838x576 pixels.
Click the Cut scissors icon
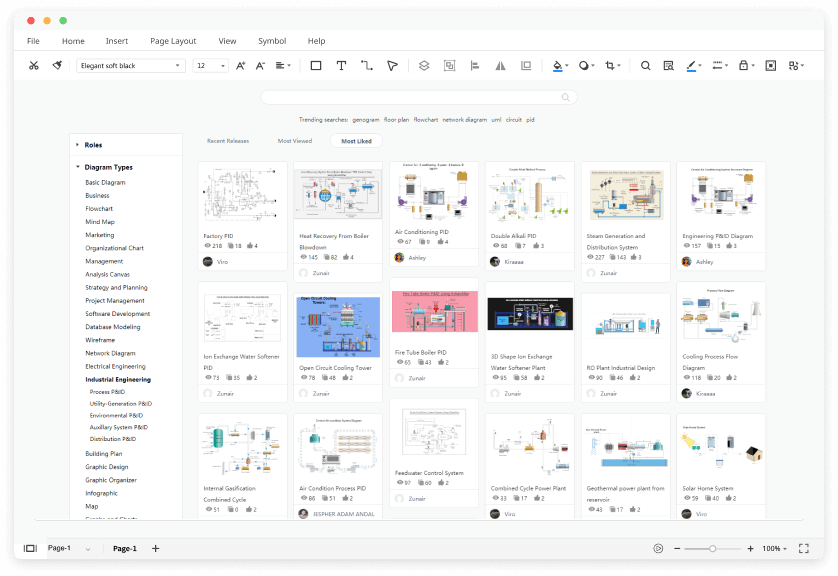point(34,66)
